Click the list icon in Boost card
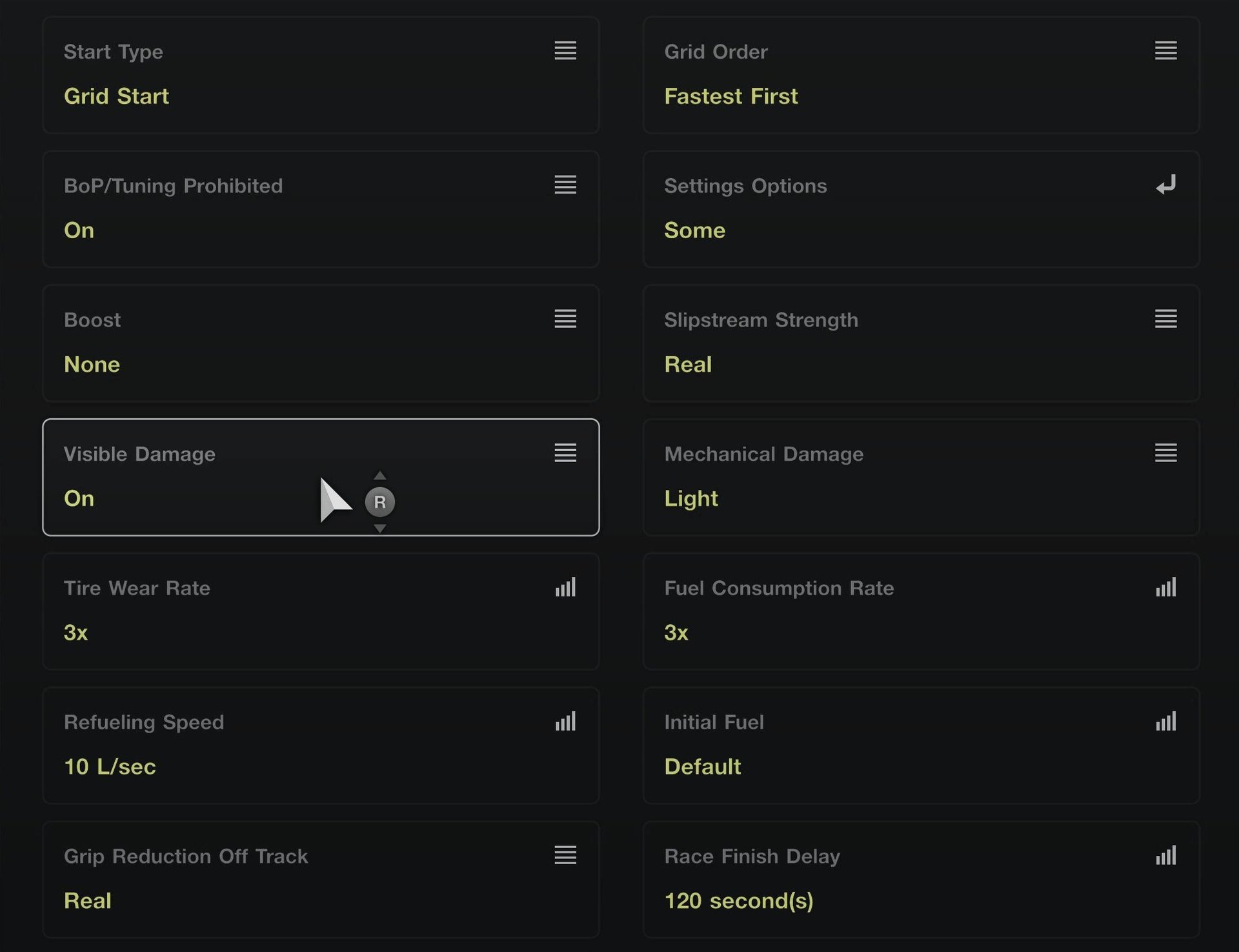This screenshot has height=952, width=1239. pos(565,319)
